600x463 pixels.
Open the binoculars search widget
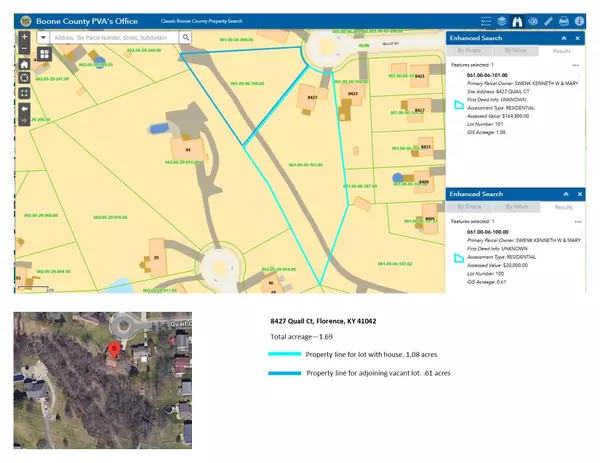(x=517, y=19)
